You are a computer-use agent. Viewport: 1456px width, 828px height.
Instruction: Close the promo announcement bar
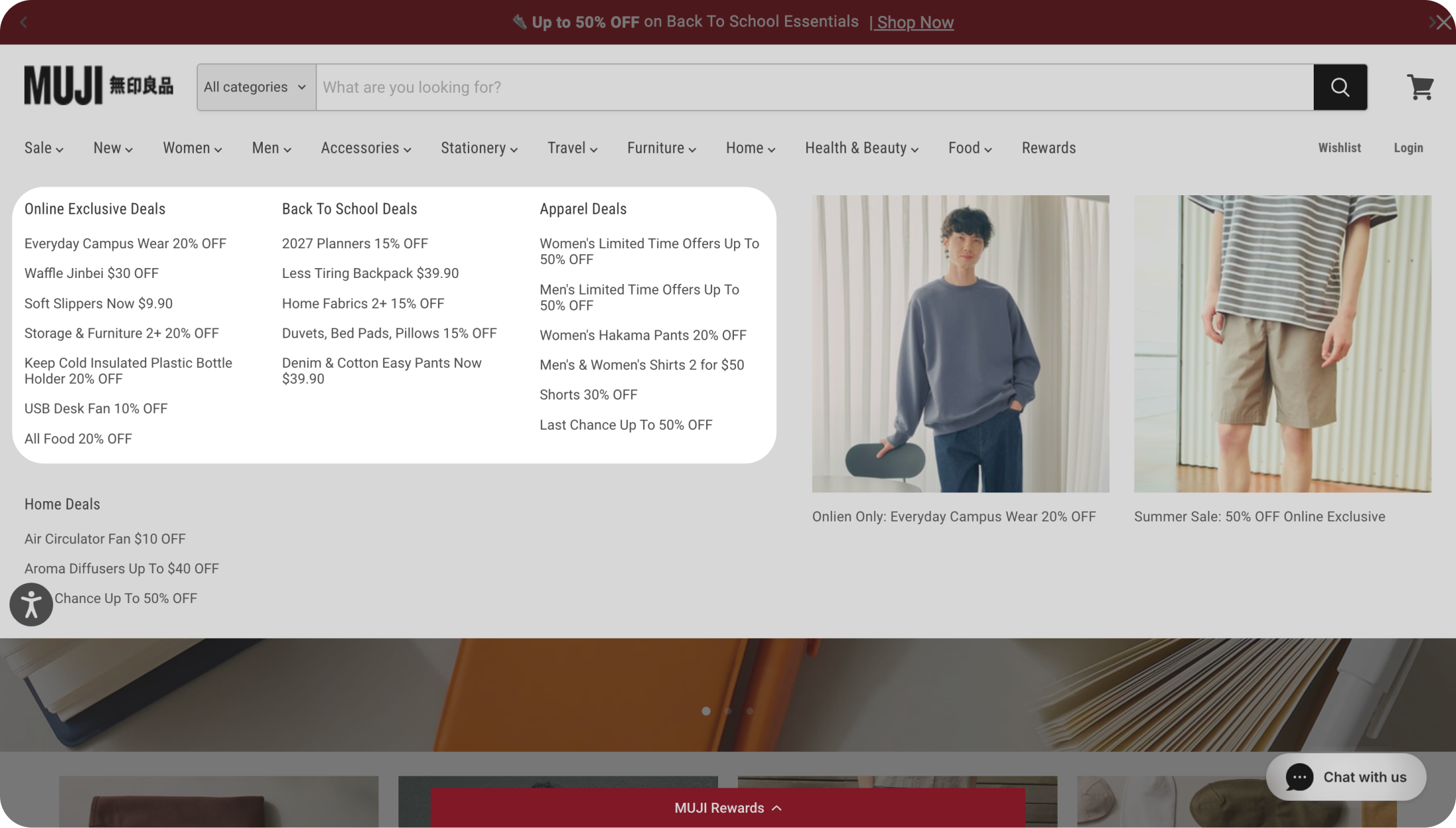[x=1444, y=23]
